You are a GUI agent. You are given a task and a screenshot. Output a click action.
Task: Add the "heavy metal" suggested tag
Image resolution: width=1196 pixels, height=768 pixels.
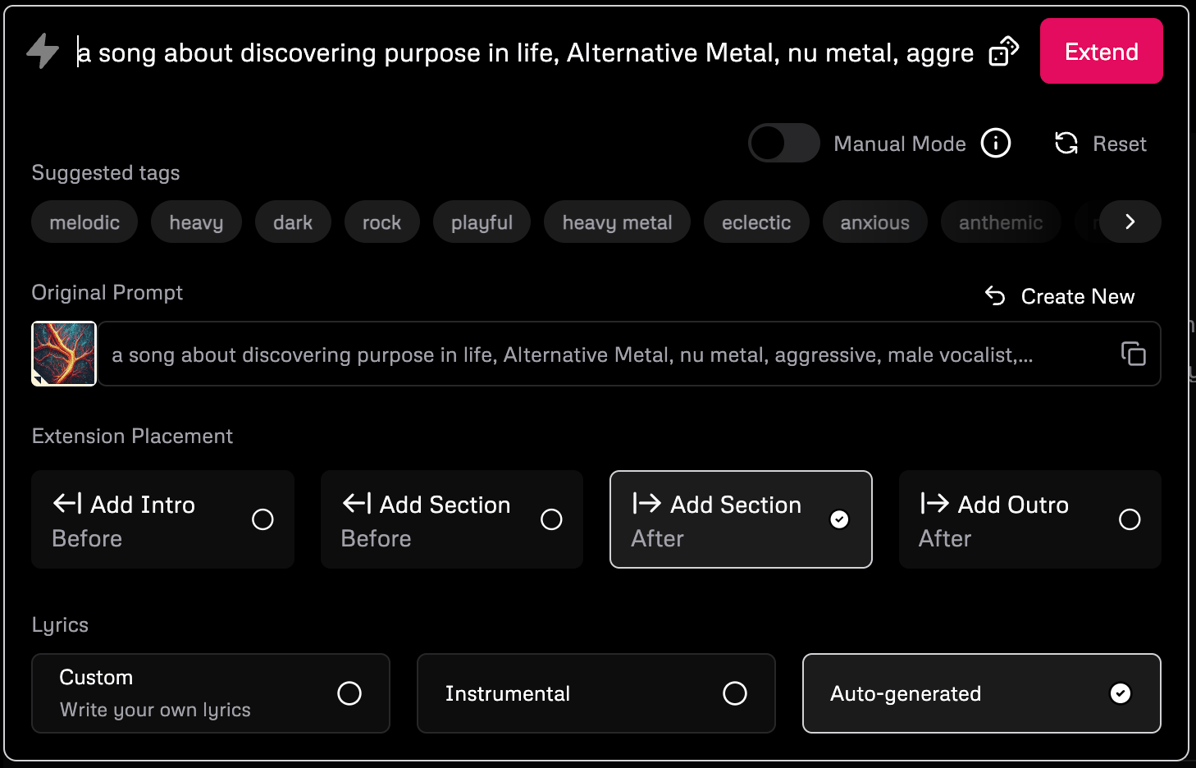tap(617, 222)
